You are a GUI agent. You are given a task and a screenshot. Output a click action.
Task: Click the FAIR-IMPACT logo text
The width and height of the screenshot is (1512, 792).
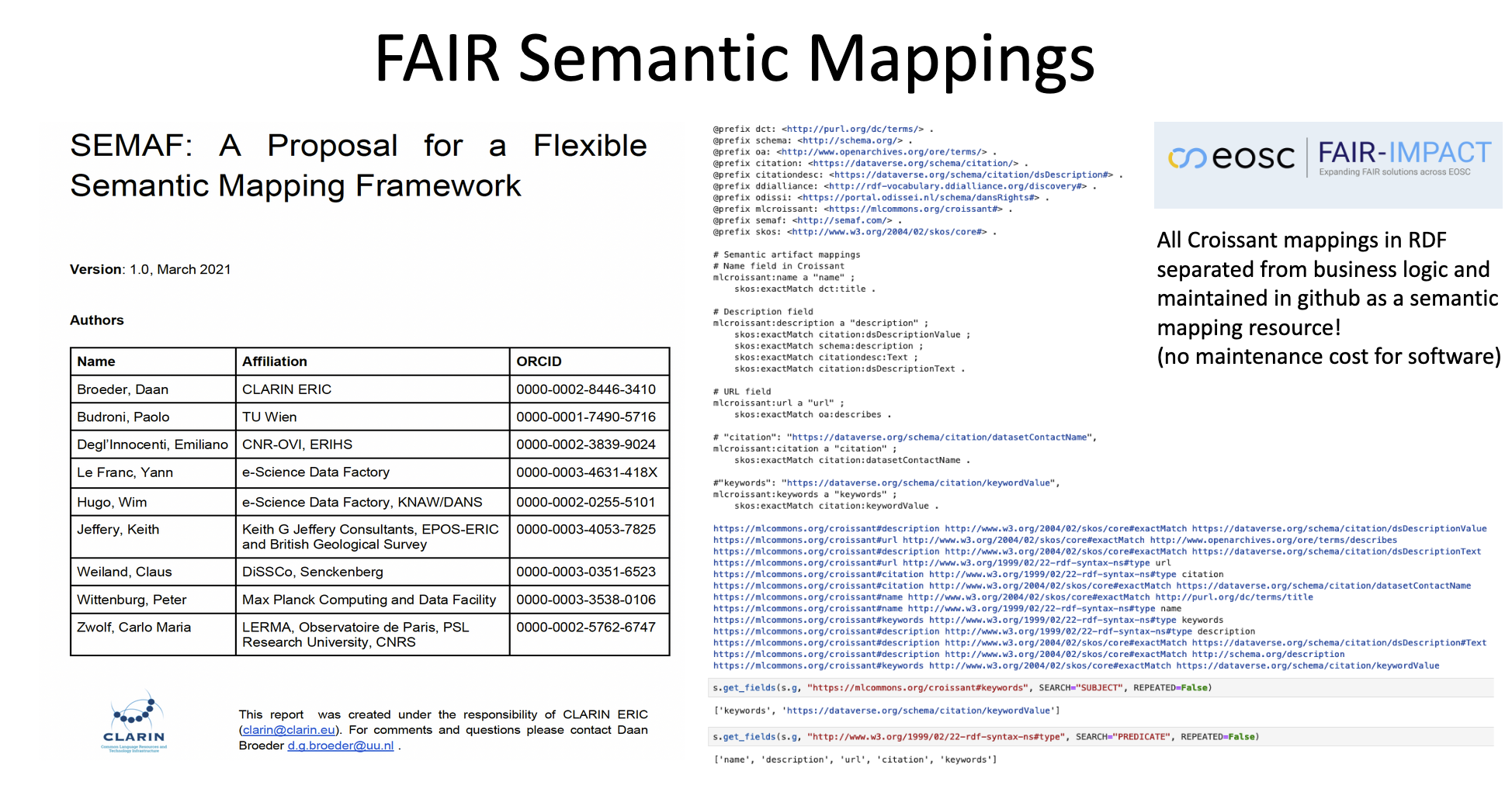pyautogui.click(x=1404, y=153)
